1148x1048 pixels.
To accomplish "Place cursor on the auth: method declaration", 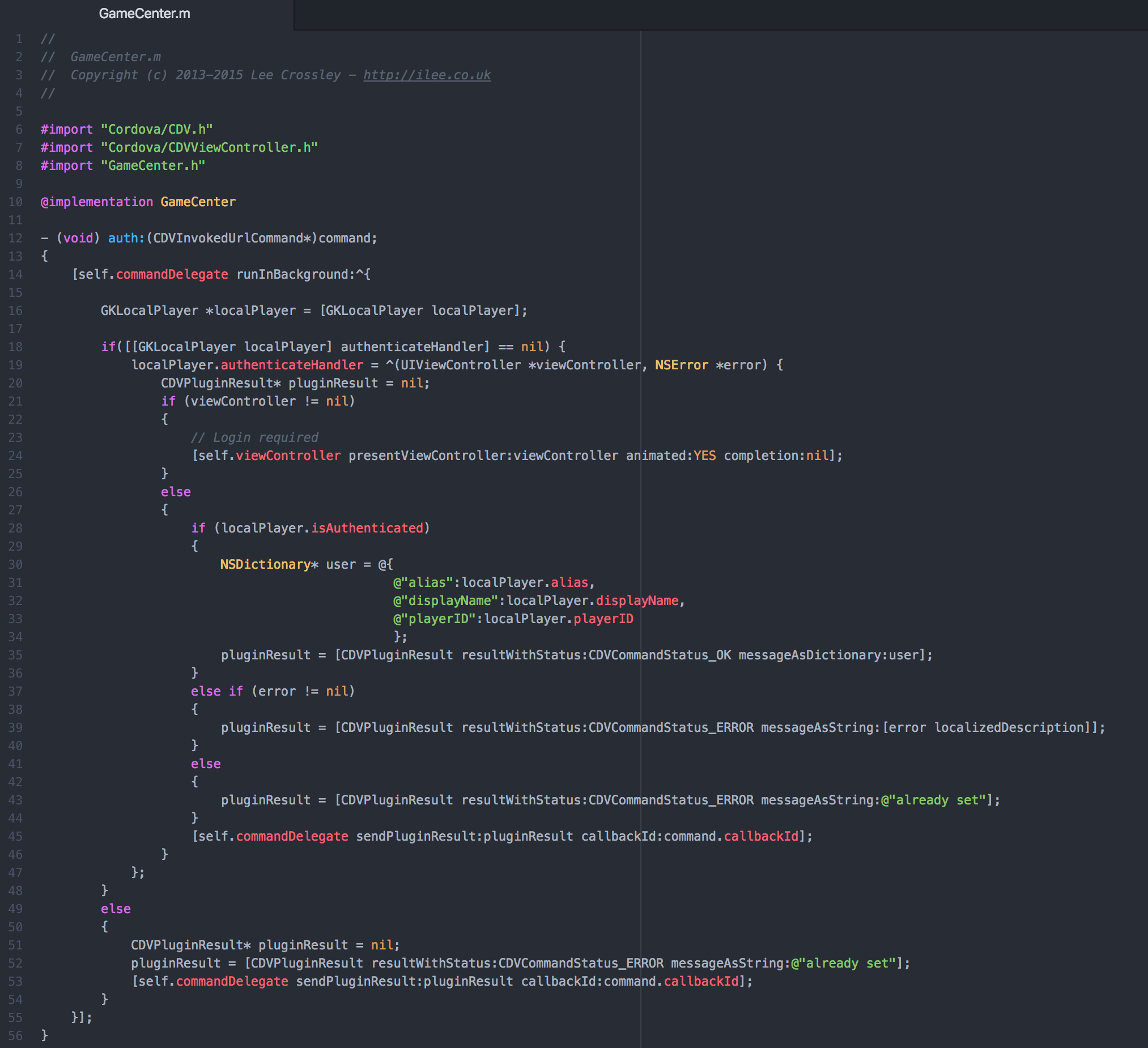I will click(124, 238).
